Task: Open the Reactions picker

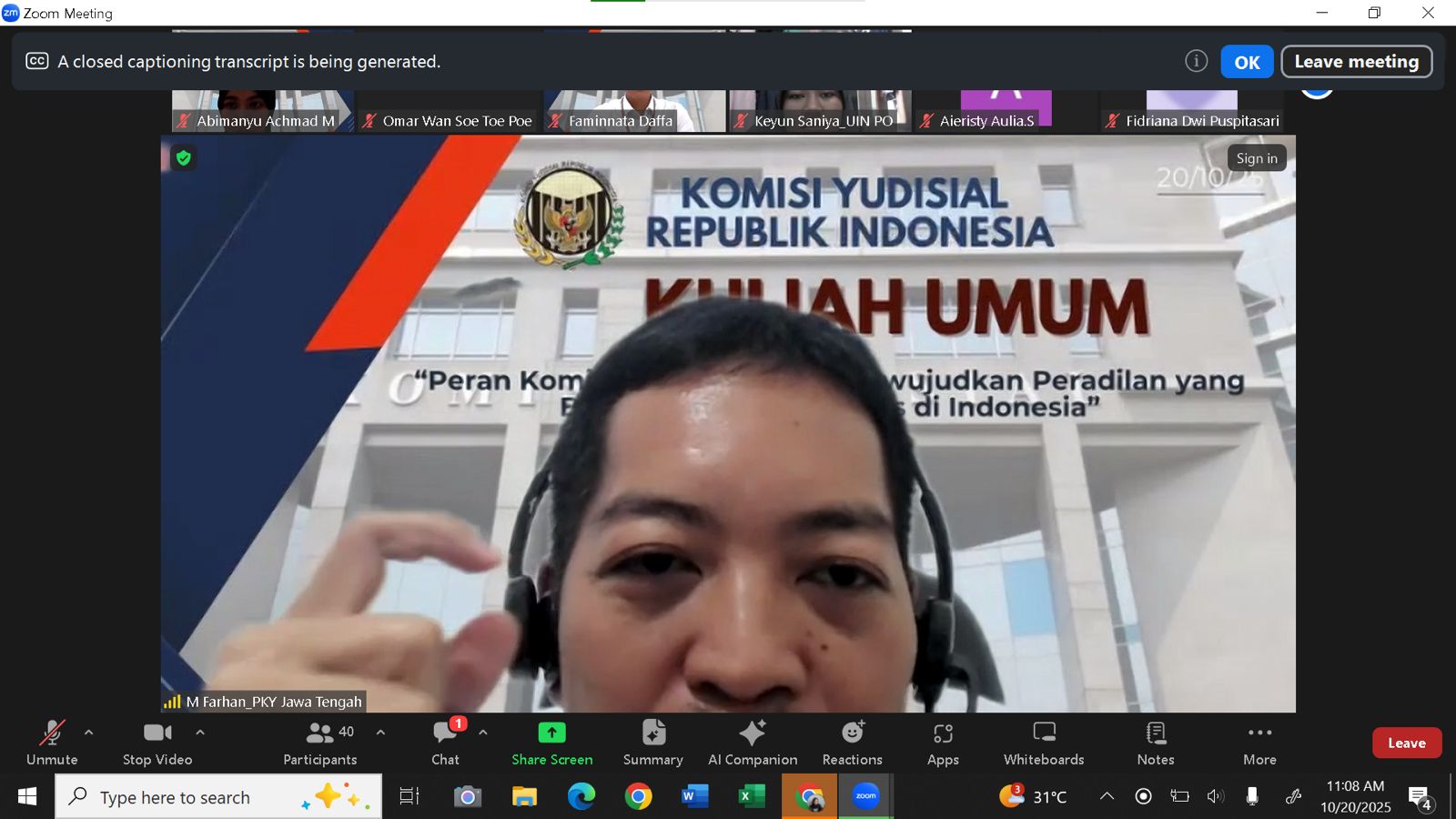Action: pos(852,743)
